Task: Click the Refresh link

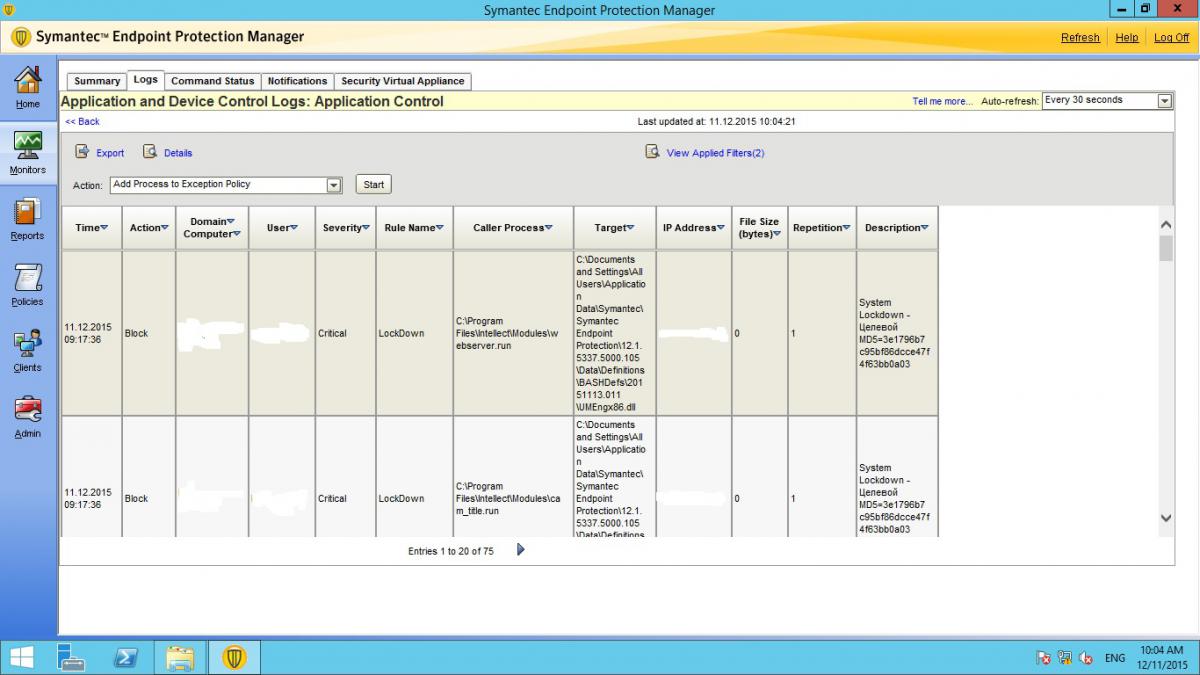Action: point(1080,37)
